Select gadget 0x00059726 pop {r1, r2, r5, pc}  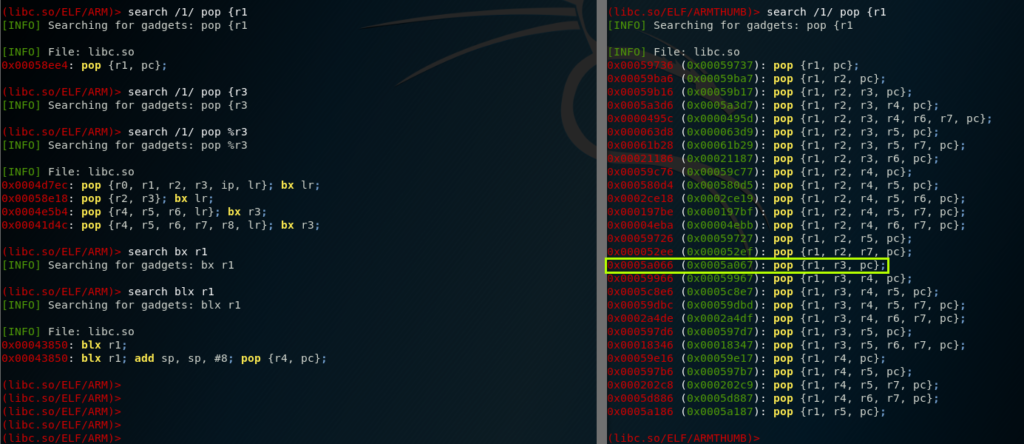click(760, 238)
